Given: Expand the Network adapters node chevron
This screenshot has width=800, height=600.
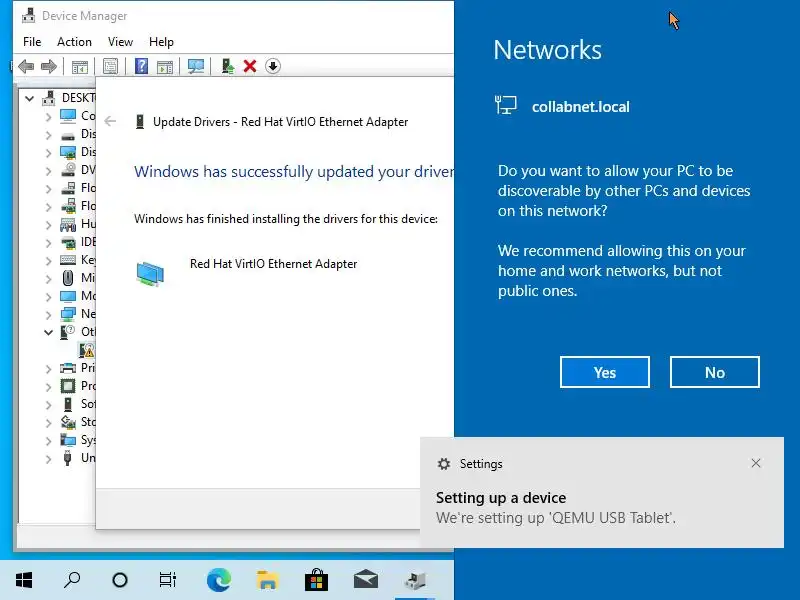Looking at the screenshot, I should 48,315.
